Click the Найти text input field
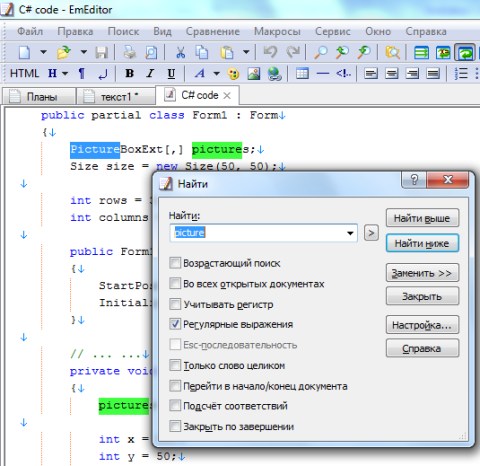 pos(258,233)
